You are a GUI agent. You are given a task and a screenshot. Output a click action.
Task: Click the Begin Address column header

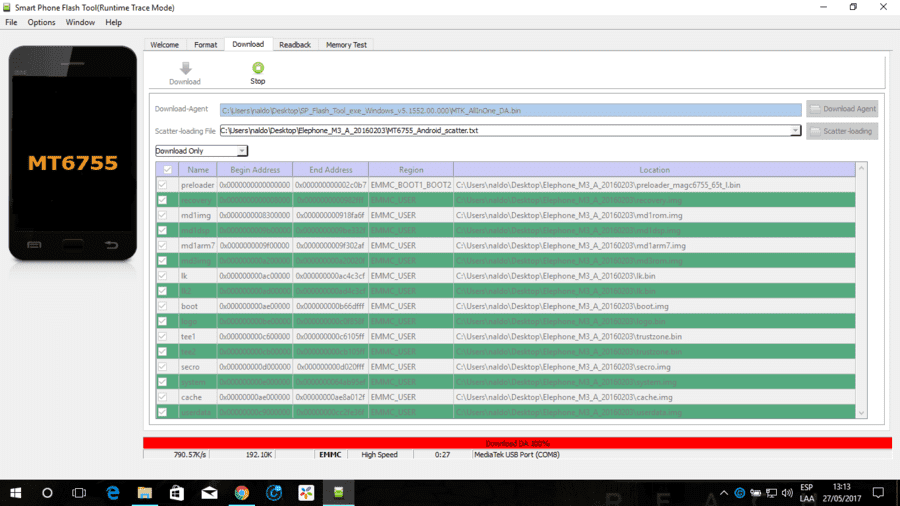click(x=255, y=170)
